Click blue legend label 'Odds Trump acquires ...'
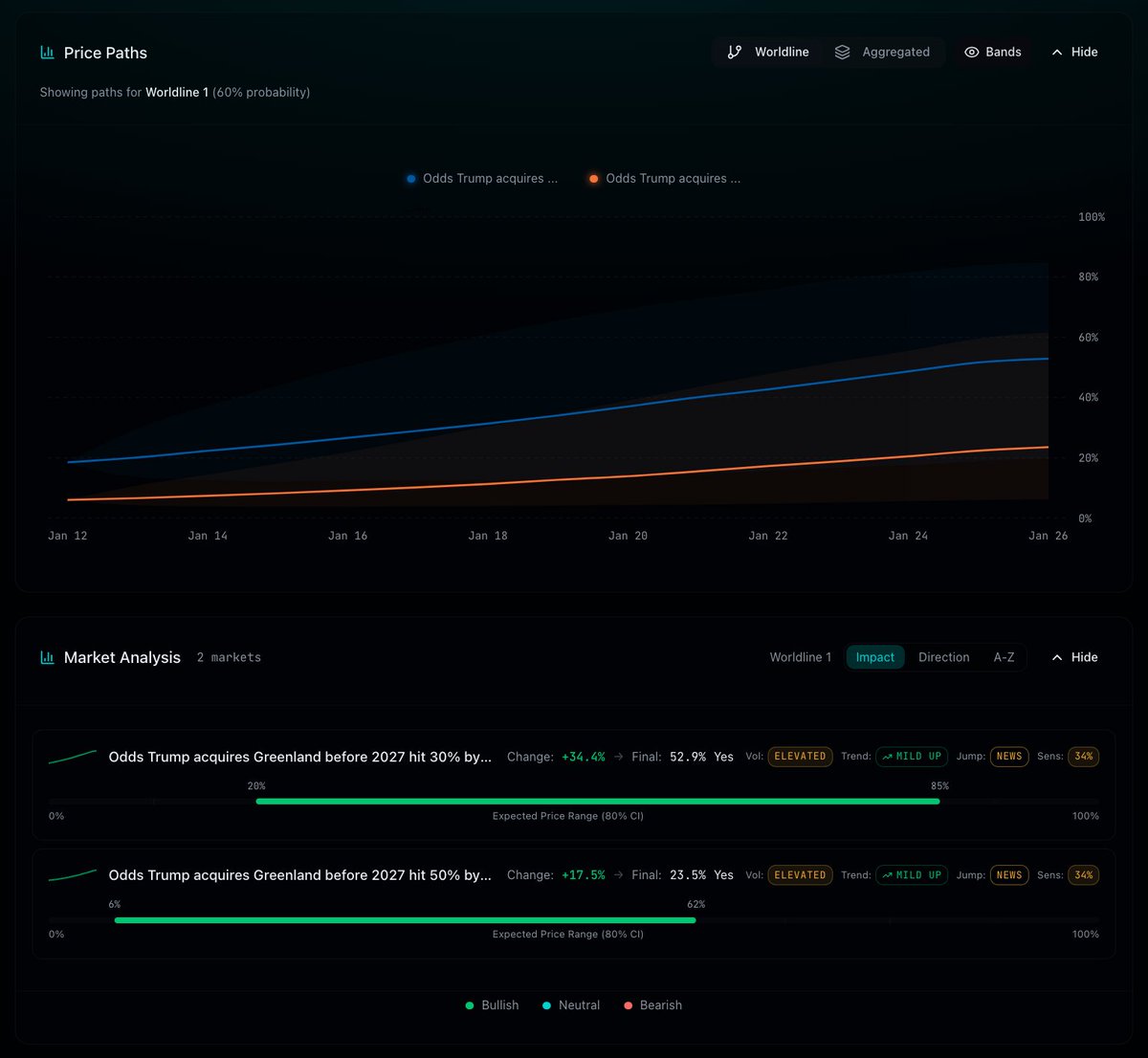Viewport: 1148px width, 1058px height. pyautogui.click(x=490, y=179)
